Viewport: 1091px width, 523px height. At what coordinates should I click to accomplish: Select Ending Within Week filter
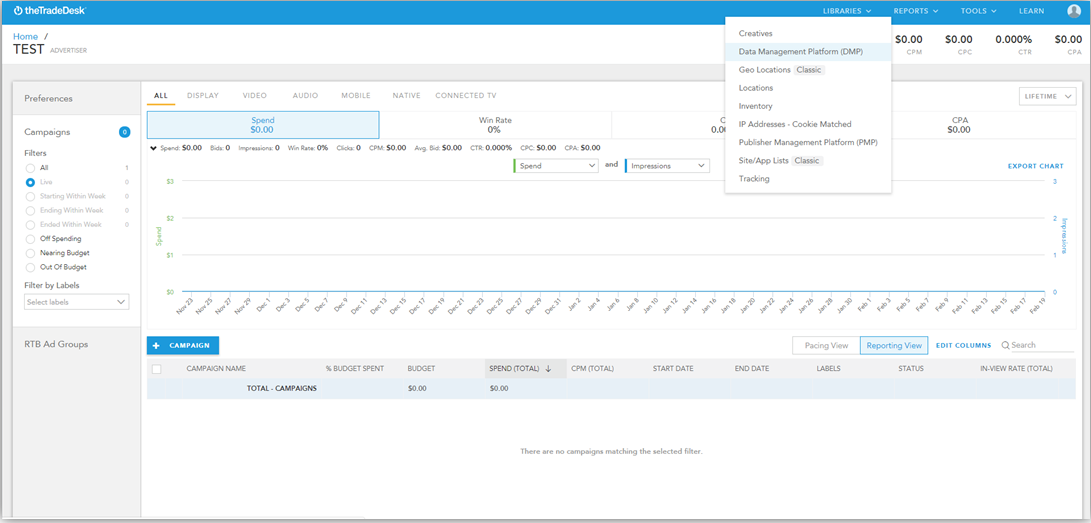pos(30,210)
